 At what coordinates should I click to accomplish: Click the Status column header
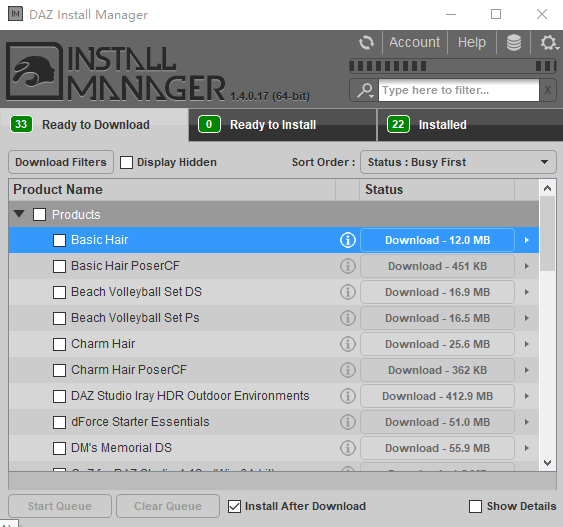tap(437, 190)
